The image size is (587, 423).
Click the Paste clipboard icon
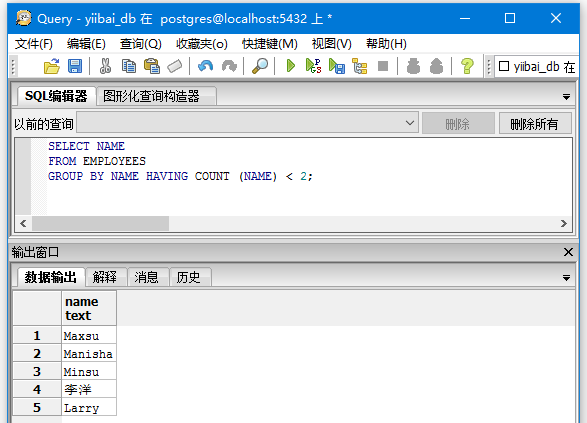tap(152, 66)
